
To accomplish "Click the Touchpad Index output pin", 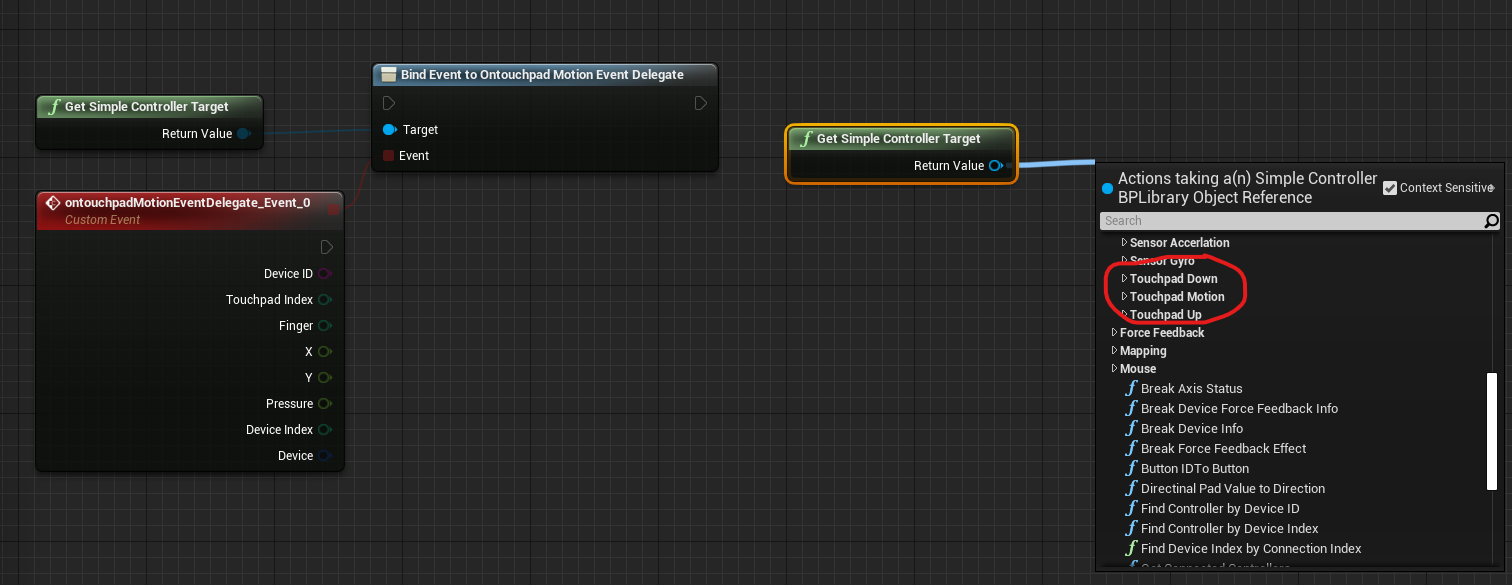I will click(325, 300).
